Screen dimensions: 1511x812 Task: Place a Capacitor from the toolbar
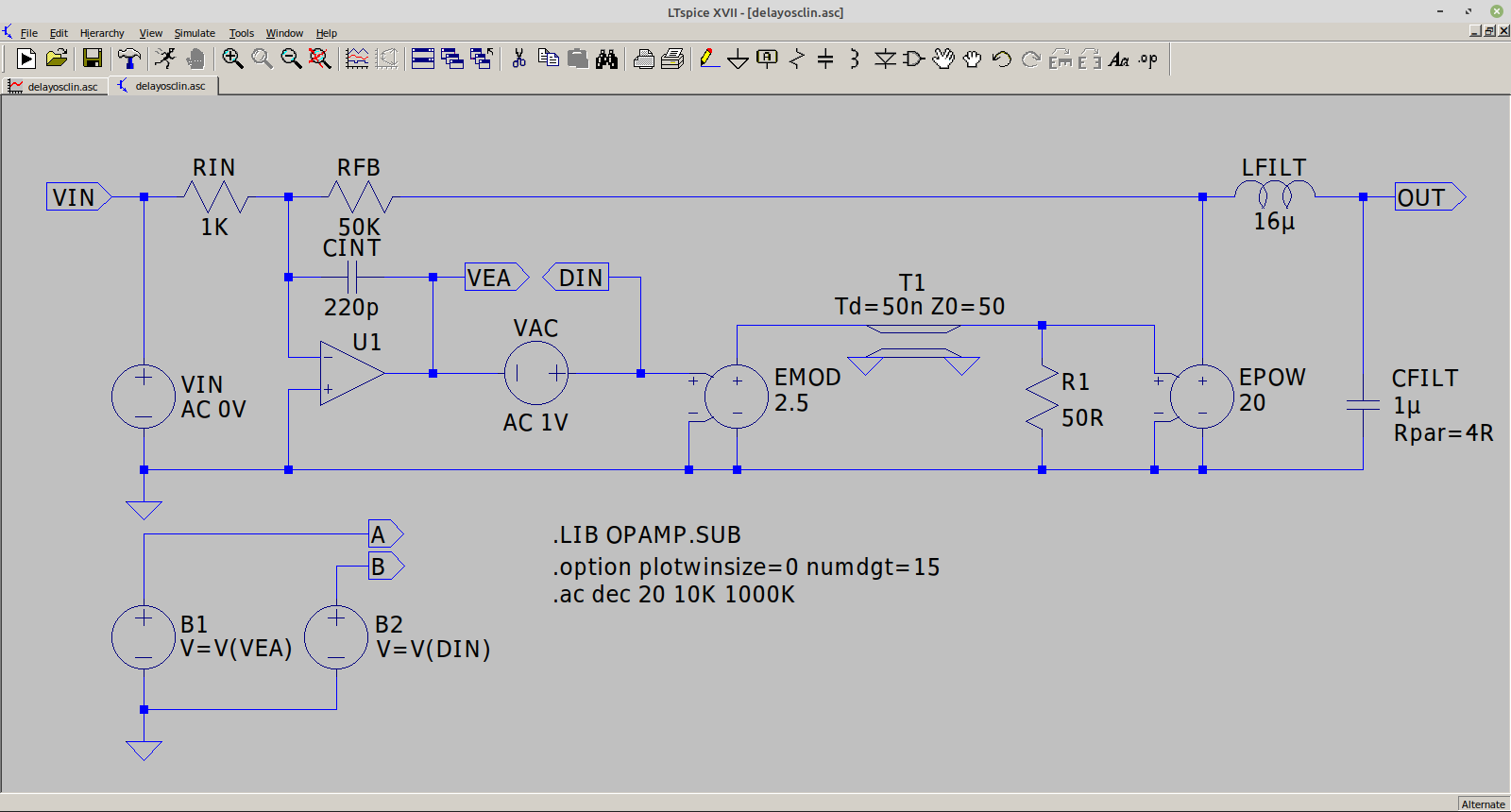point(825,59)
